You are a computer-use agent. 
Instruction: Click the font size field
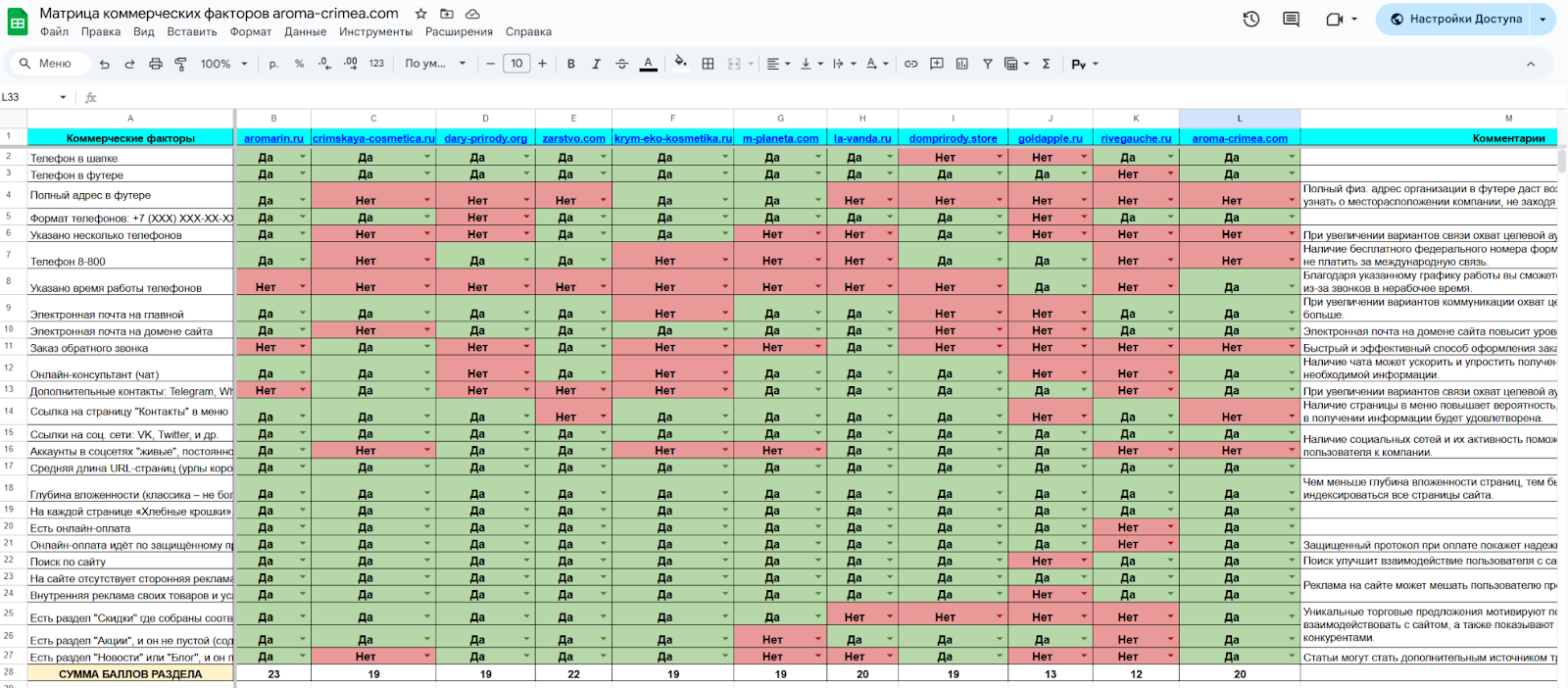coord(516,64)
